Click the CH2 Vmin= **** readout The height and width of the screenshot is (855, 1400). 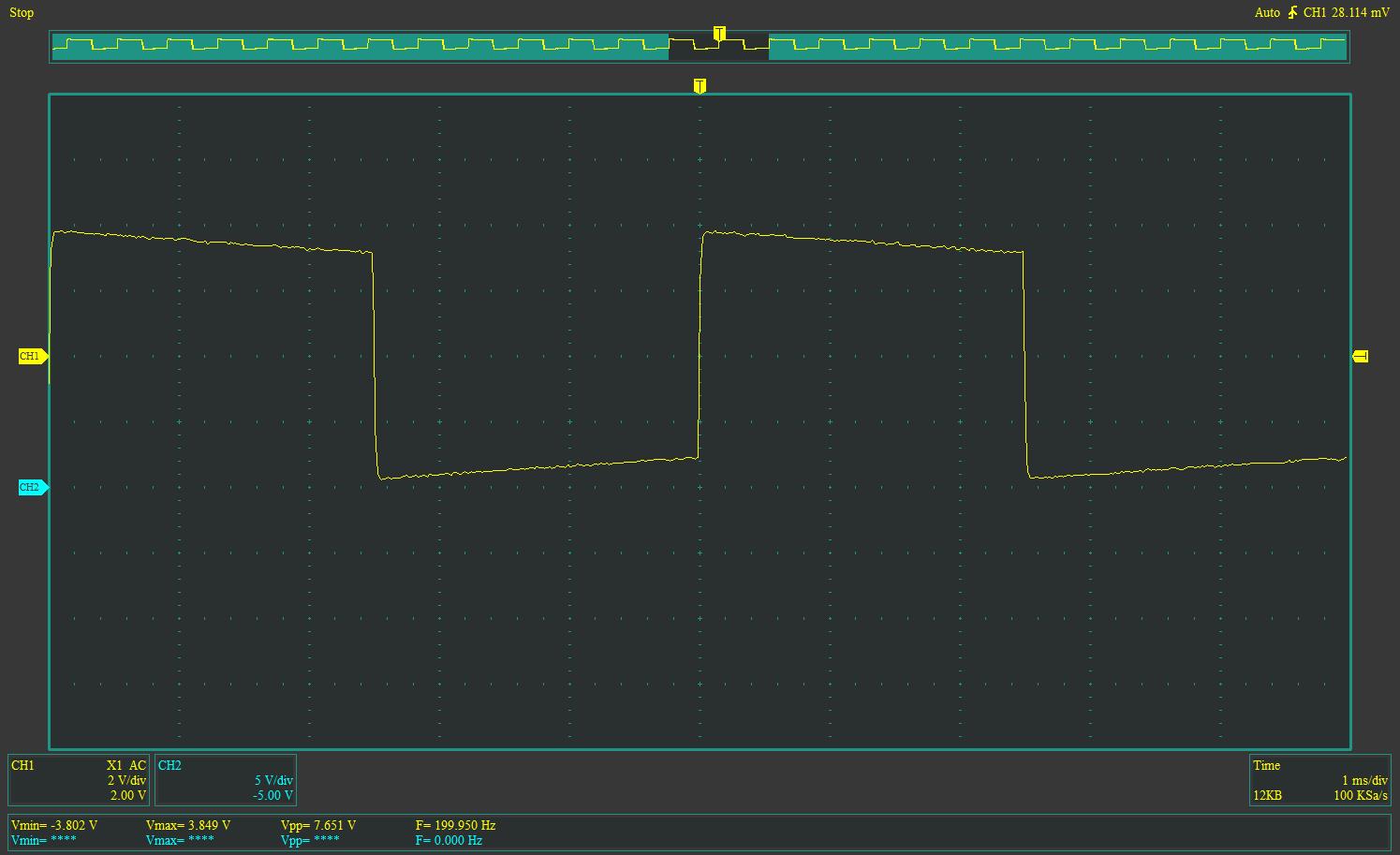43,840
